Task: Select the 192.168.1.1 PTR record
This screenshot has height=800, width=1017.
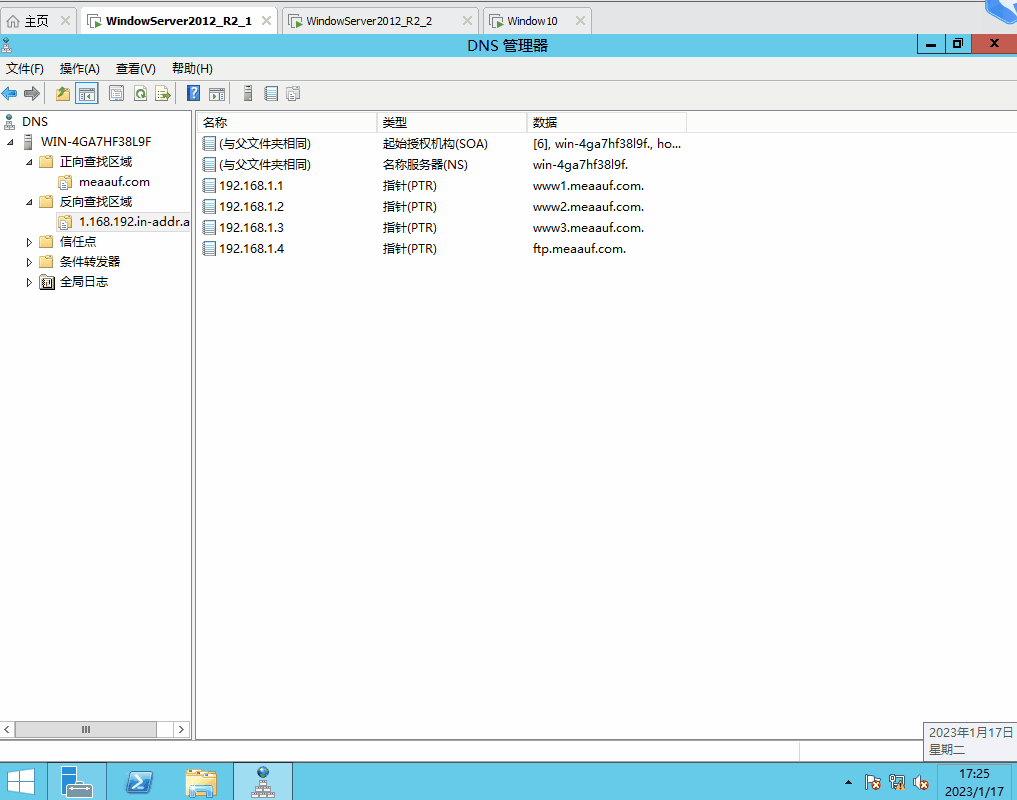Action: point(442,186)
